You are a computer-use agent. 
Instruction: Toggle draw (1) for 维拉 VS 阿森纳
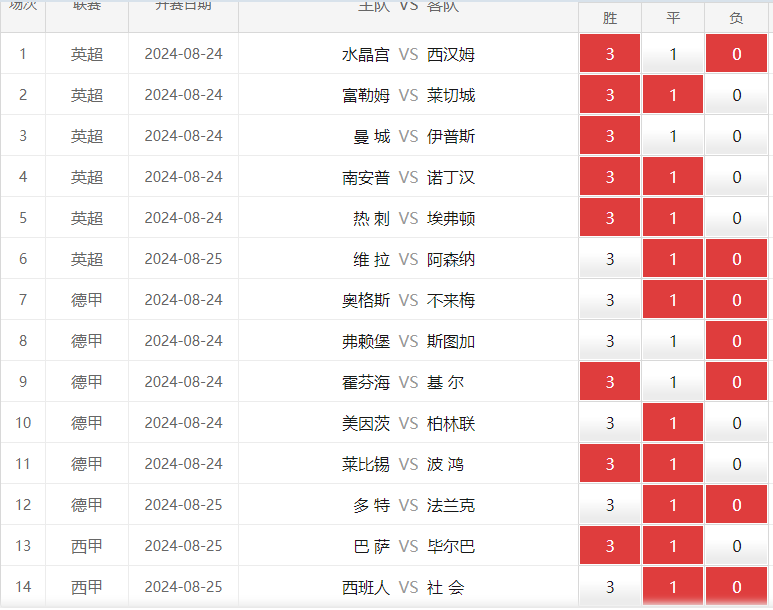673,258
